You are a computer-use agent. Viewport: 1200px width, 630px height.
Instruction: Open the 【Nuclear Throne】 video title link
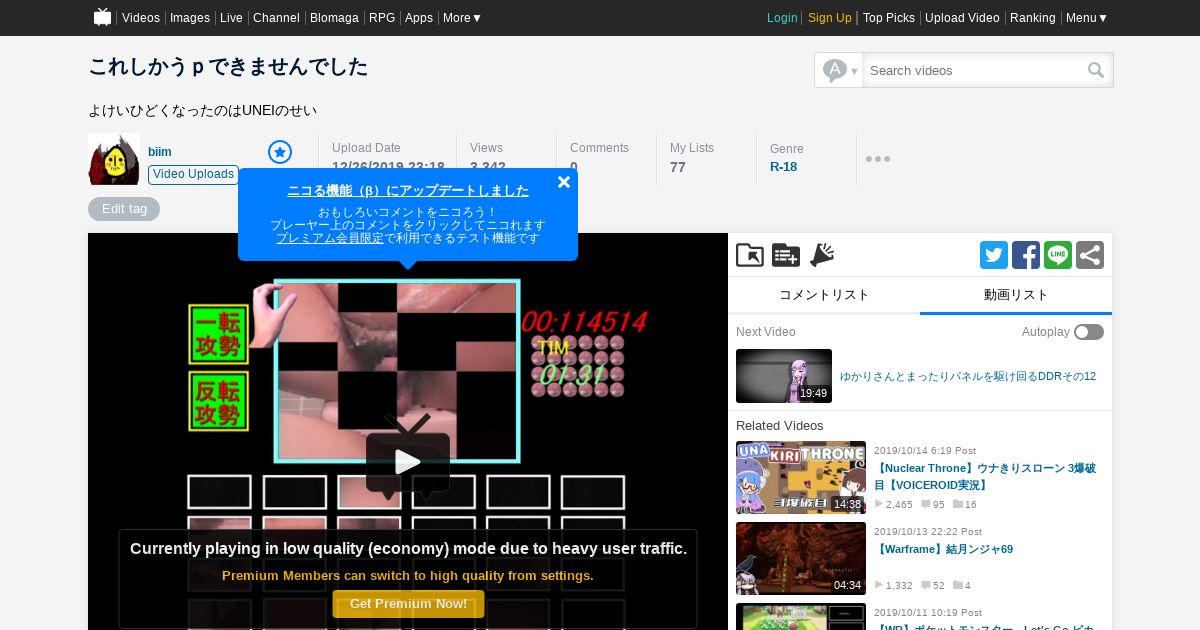(x=985, y=476)
